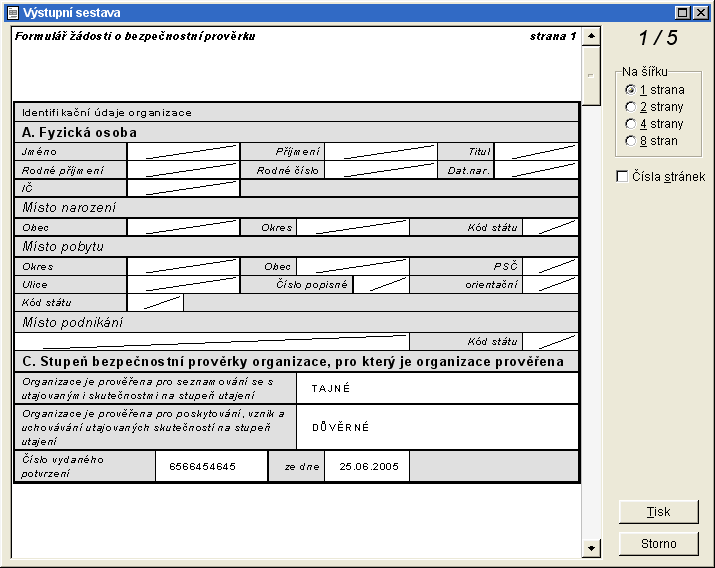Enable the 'Čísla stránek' checkbox
The height and width of the screenshot is (568, 715).
point(623,177)
